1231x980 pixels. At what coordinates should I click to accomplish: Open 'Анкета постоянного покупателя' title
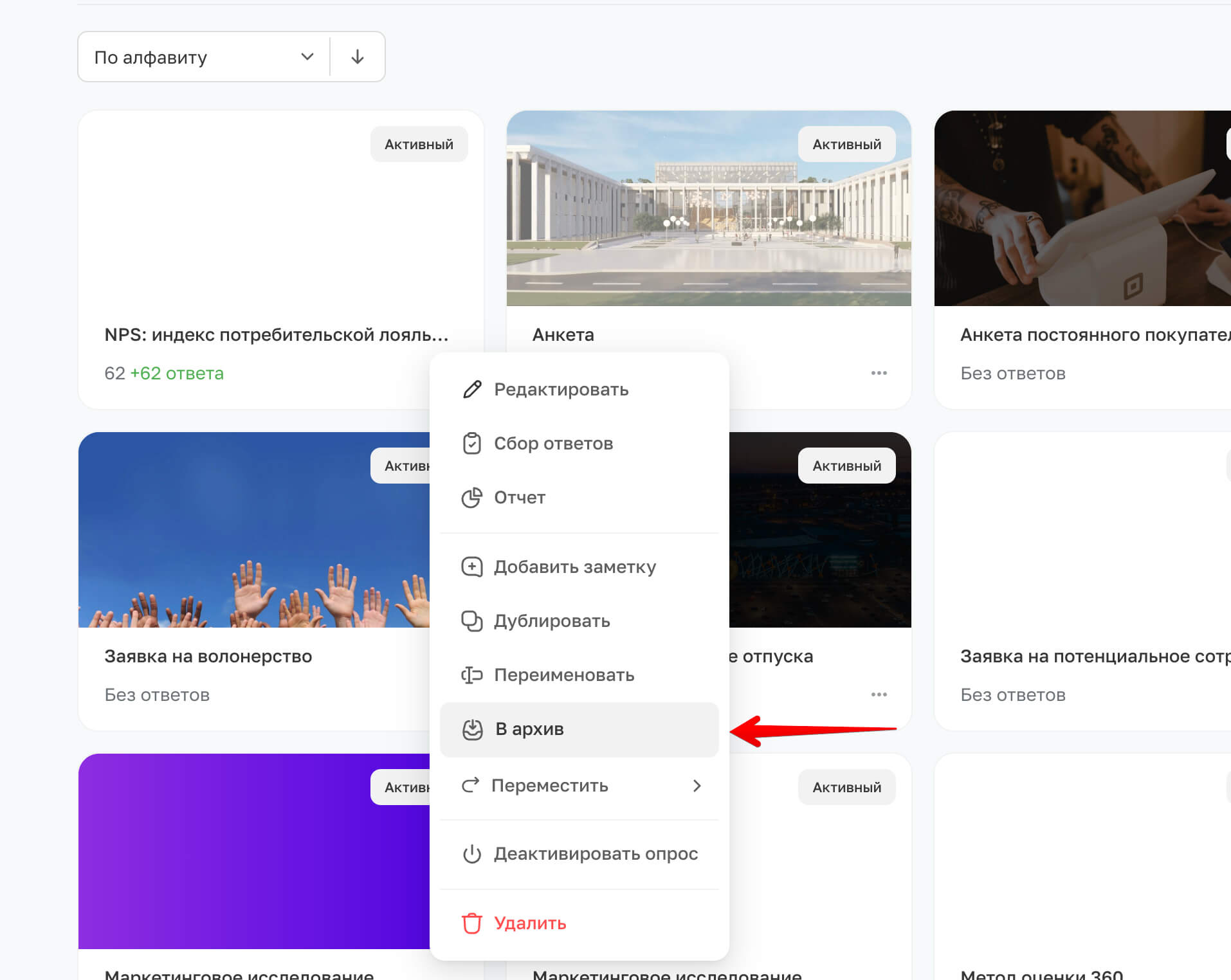pos(1095,334)
